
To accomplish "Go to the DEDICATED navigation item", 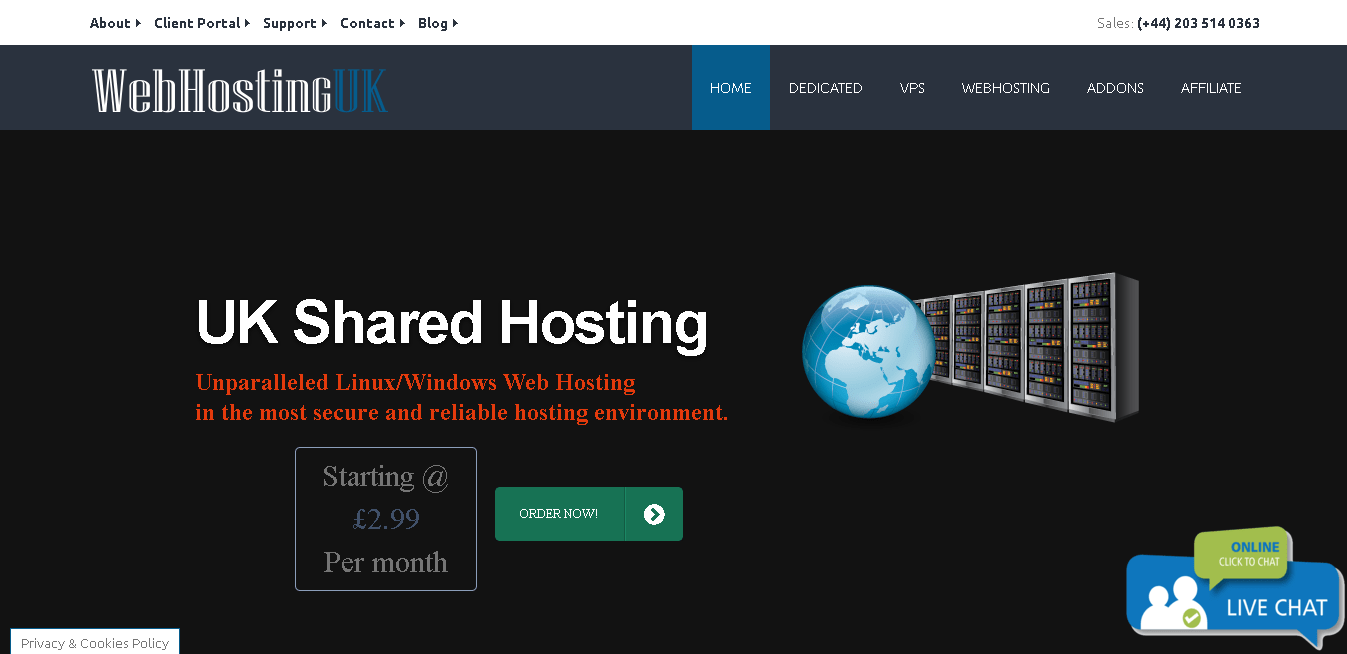I will [x=825, y=88].
